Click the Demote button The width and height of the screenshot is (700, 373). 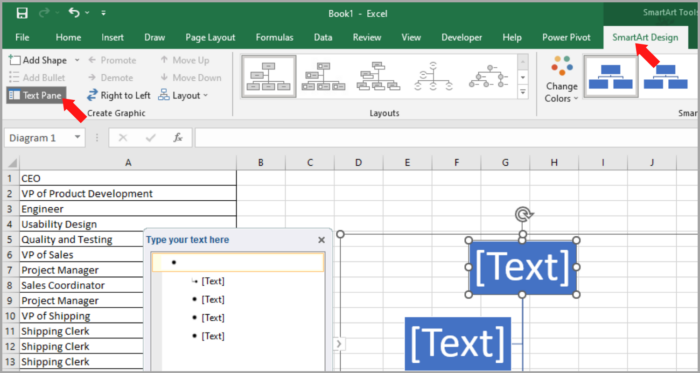[110, 78]
